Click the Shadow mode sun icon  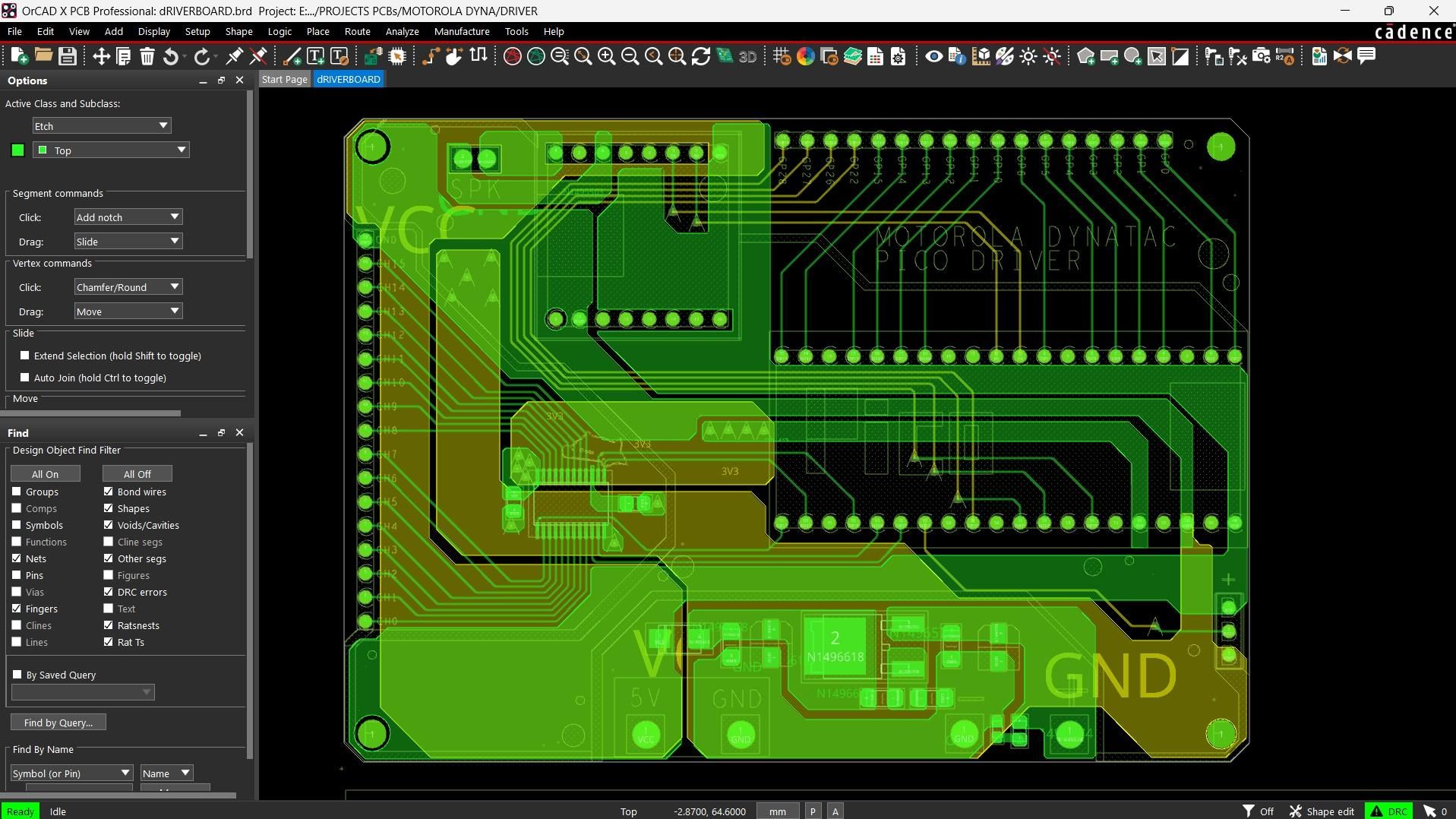tap(1028, 56)
